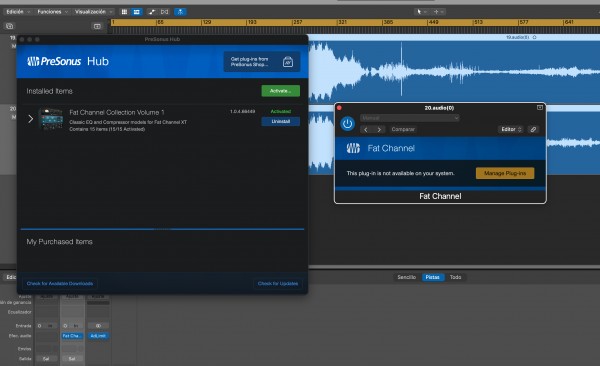Click the input format circle on first strip
This screenshot has height=366, width=600.
pos(39,326)
